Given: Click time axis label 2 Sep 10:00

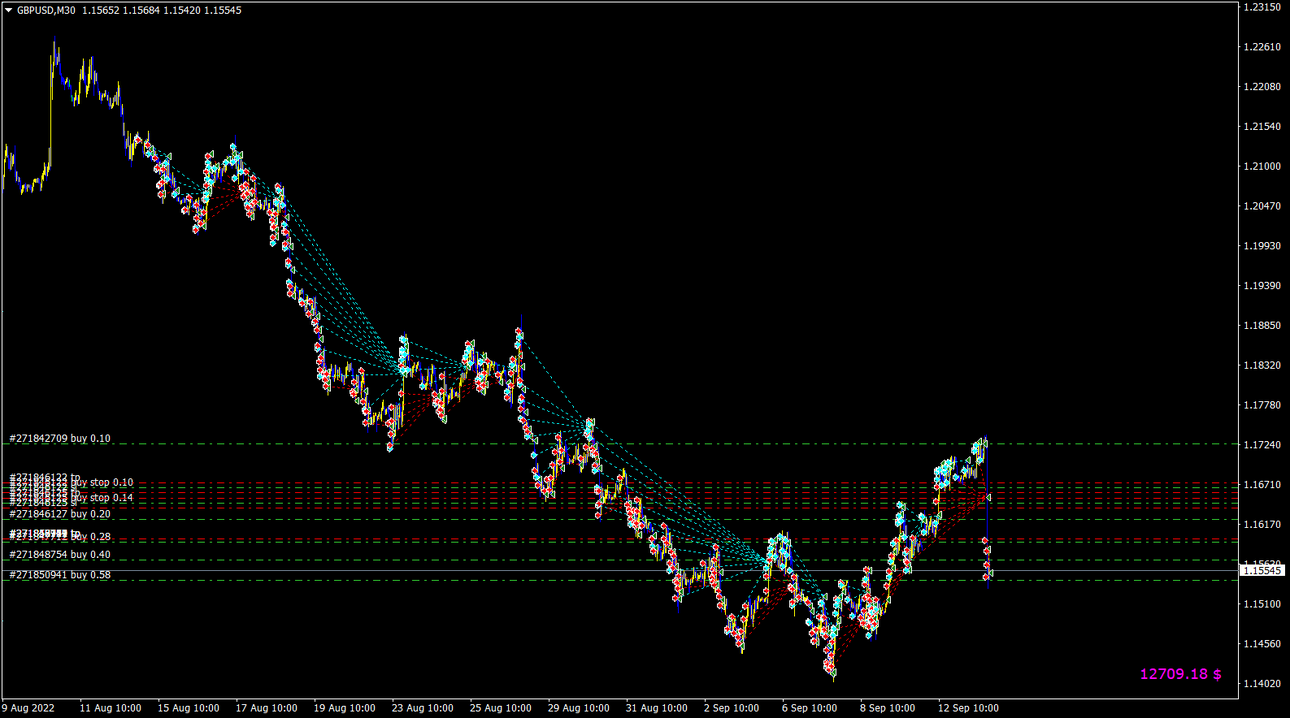Looking at the screenshot, I should click(732, 708).
